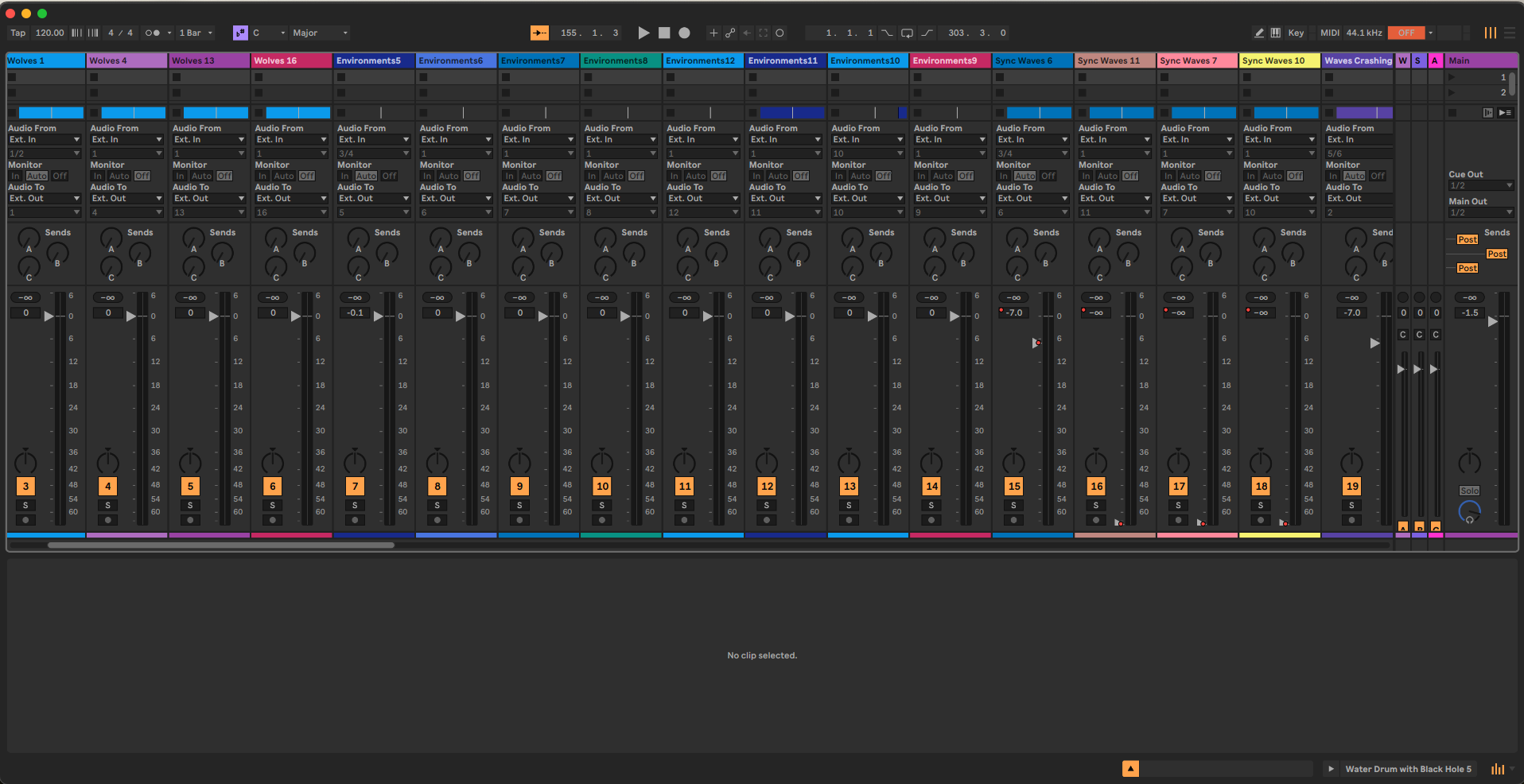Viewport: 1524px width, 784px height.
Task: Open Wolves 16 output channel 16 dropdown
Action: [x=291, y=212]
